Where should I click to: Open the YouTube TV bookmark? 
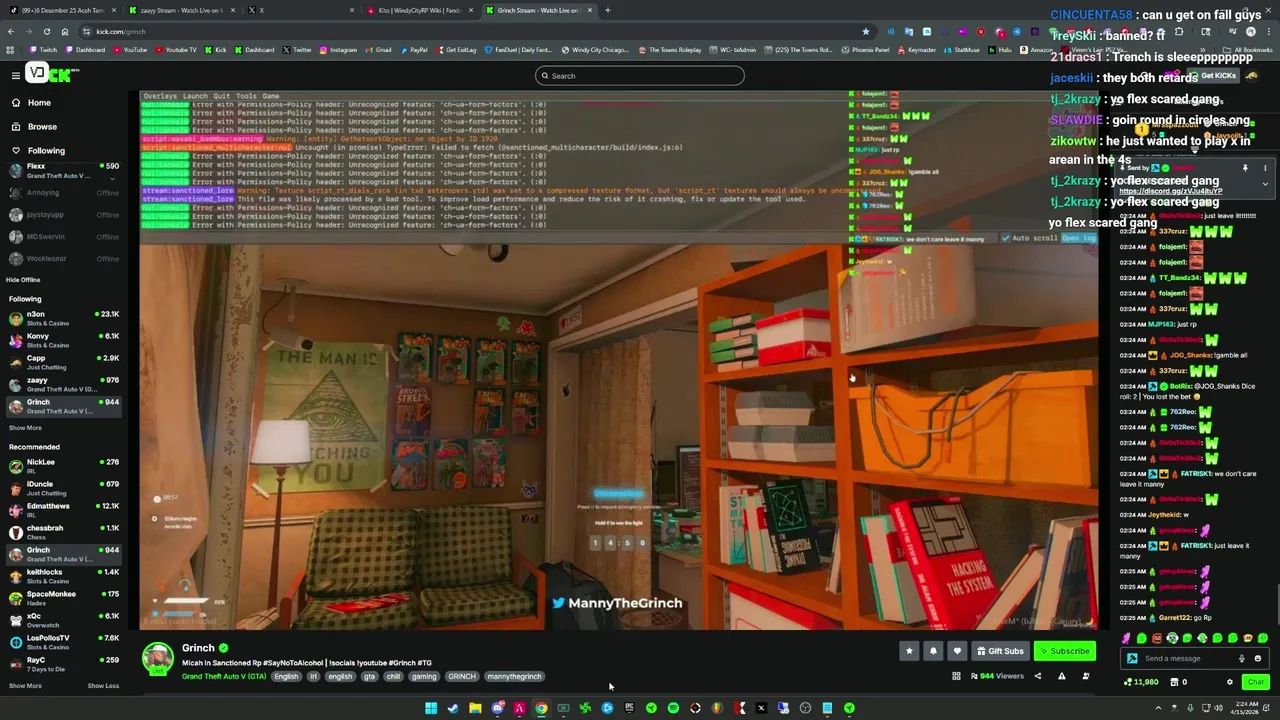(176, 50)
